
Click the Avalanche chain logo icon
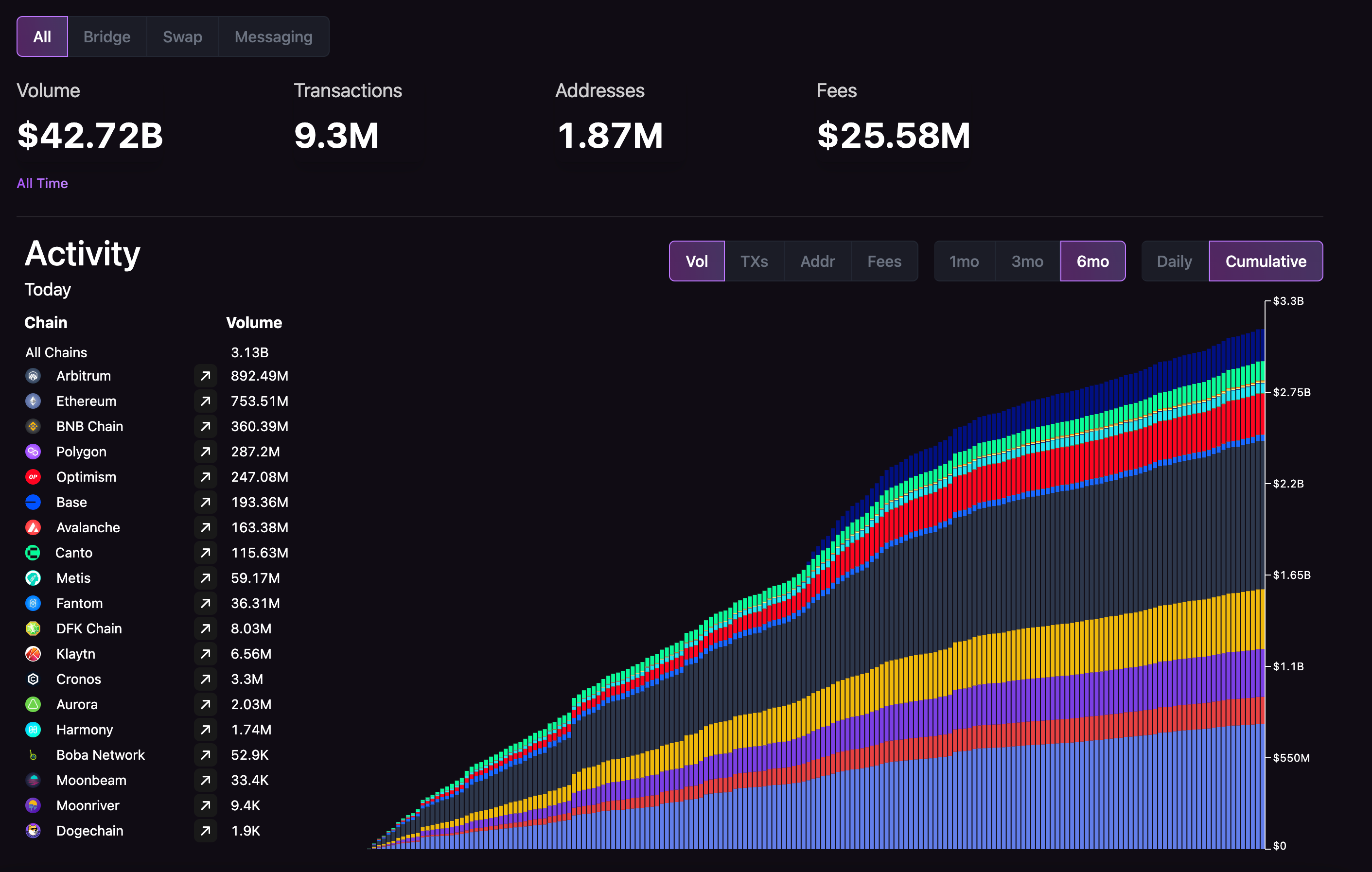(33, 527)
